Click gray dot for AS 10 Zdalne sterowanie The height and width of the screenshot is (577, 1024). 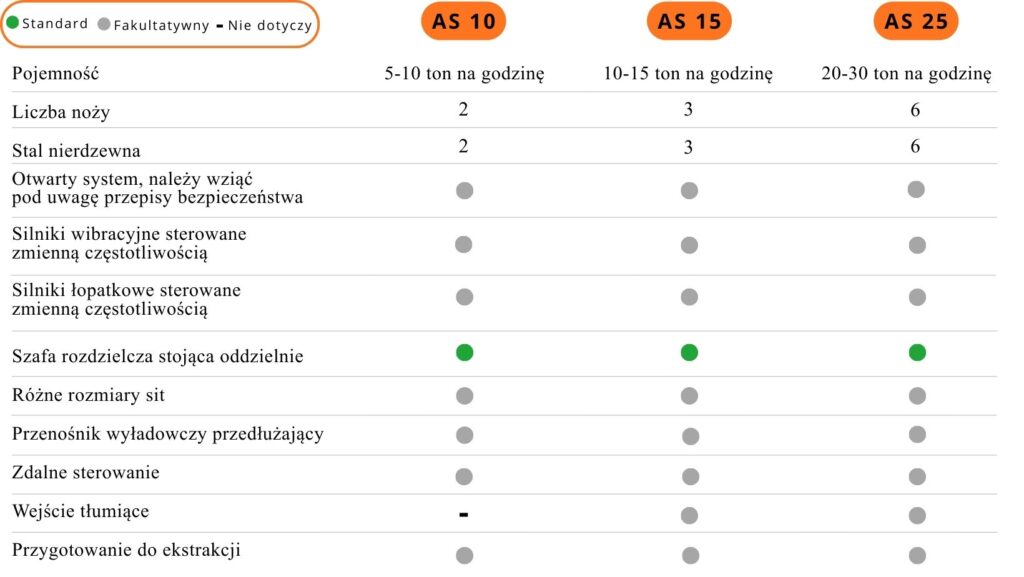(x=464, y=475)
